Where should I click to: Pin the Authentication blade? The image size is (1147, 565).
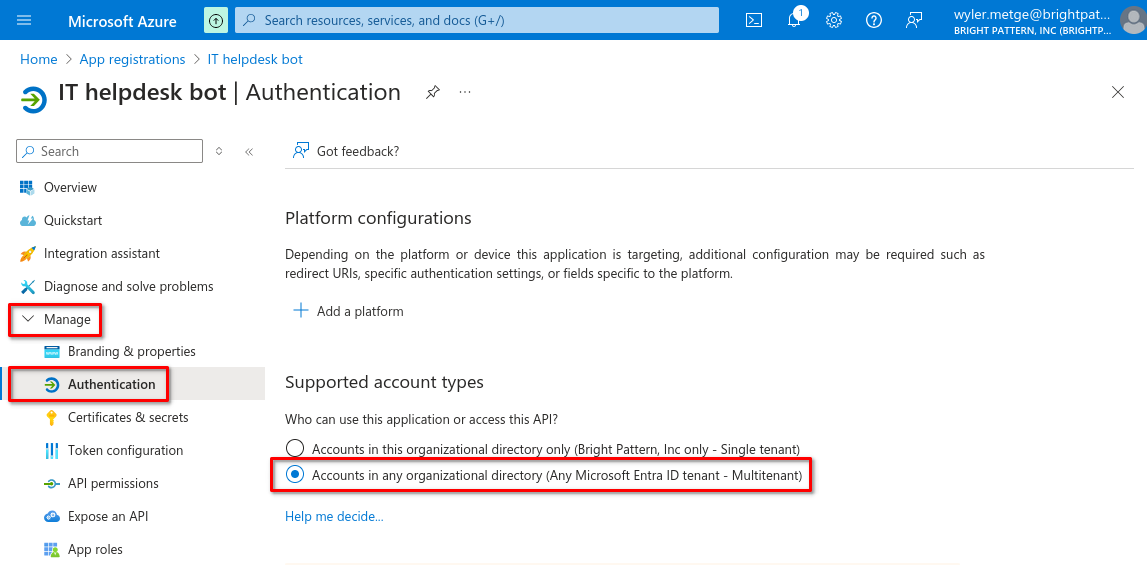433,92
